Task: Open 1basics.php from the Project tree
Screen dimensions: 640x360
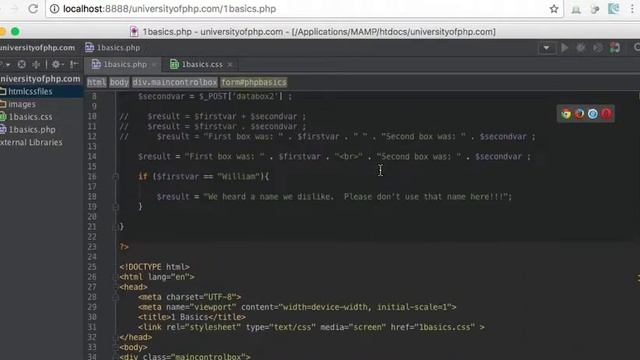Action: click(x=32, y=130)
